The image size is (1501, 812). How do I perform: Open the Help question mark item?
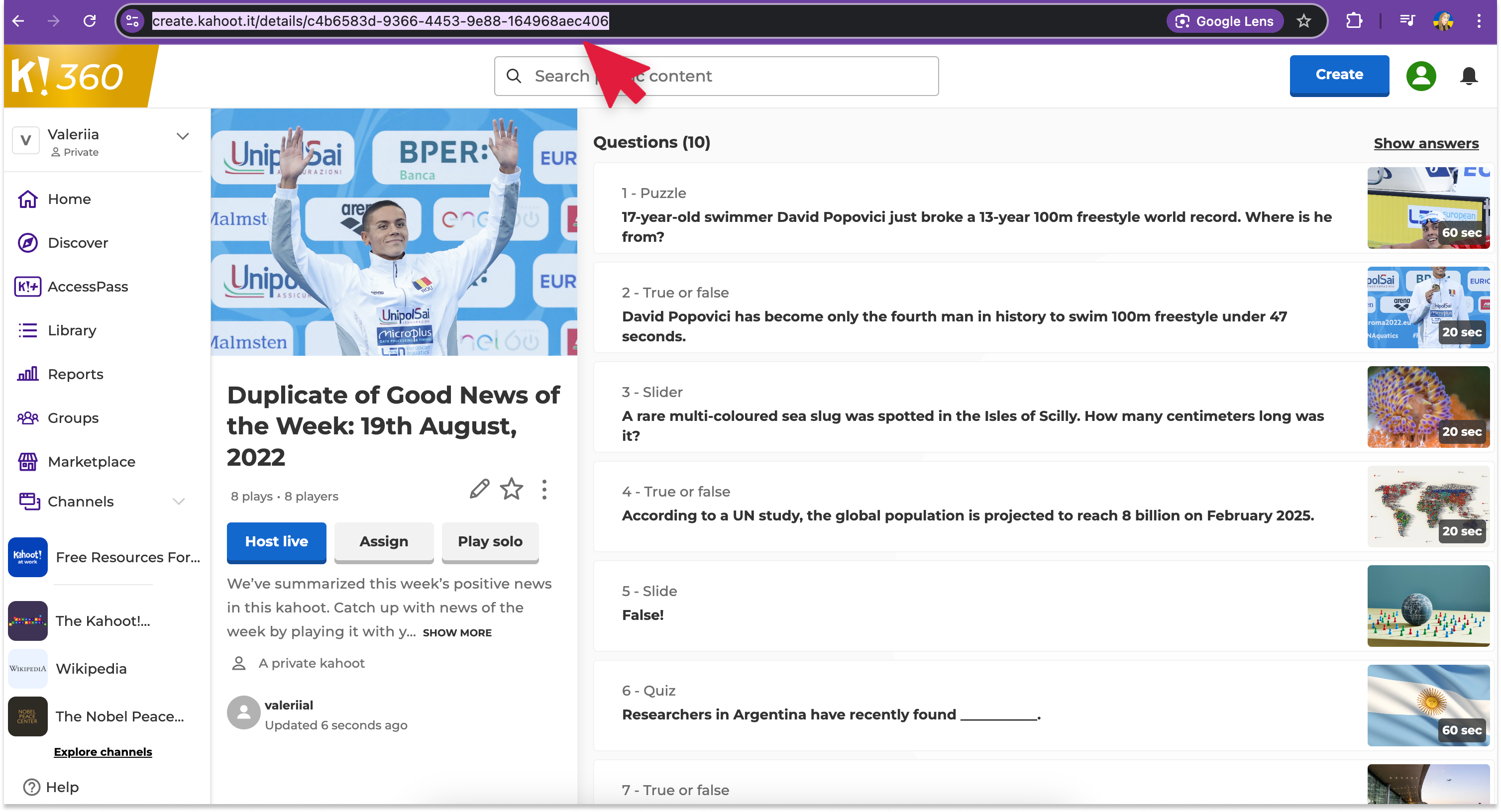tap(51, 787)
